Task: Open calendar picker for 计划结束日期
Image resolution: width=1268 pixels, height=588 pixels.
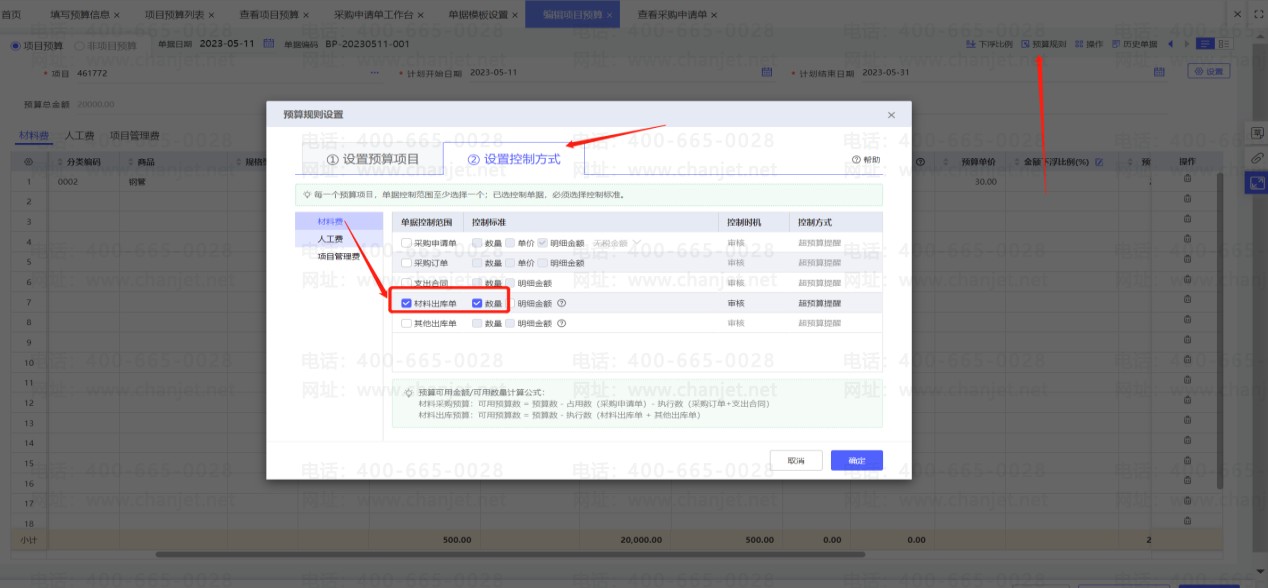Action: click(1158, 72)
